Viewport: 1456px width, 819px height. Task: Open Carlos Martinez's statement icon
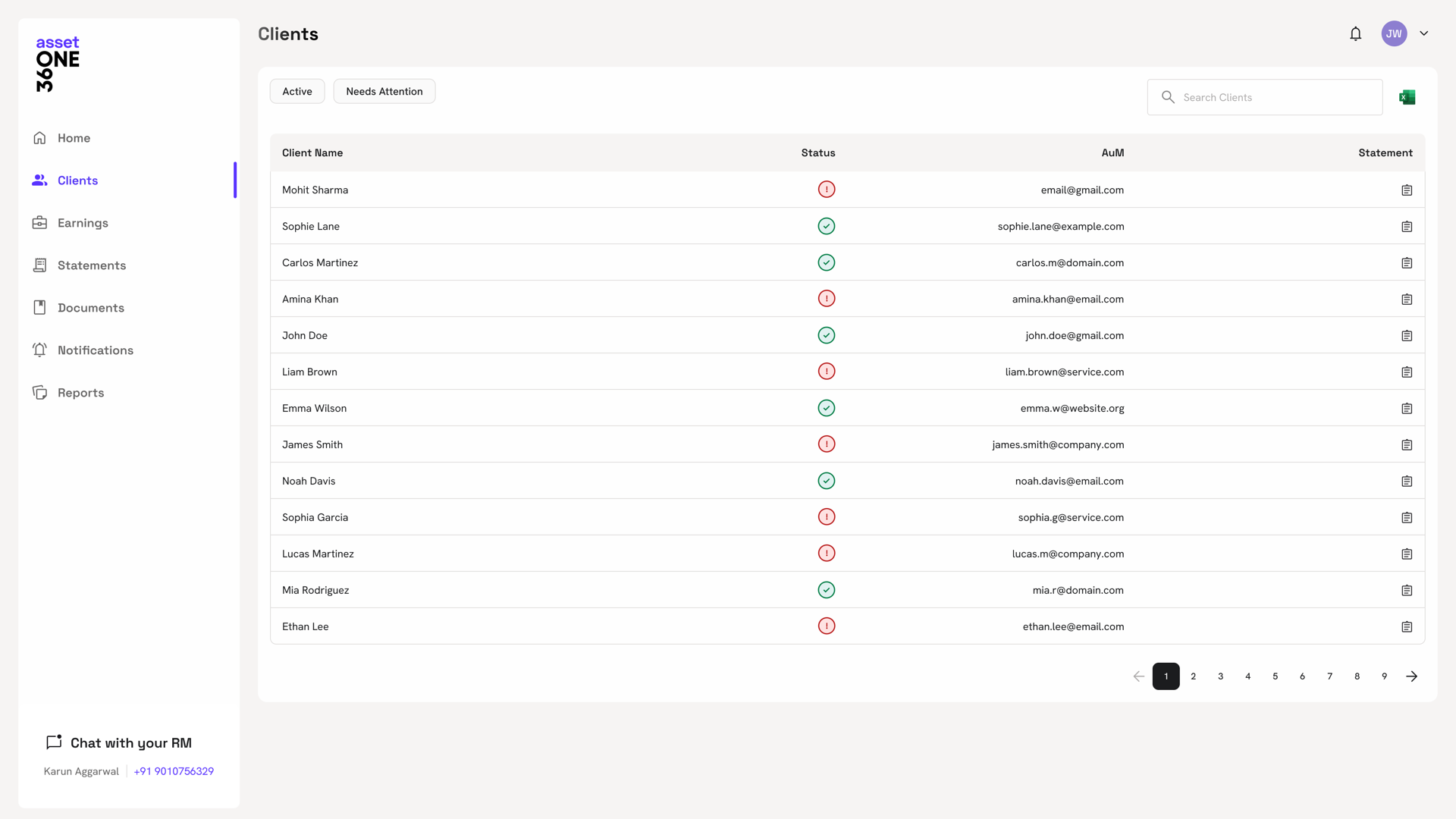[x=1407, y=262]
